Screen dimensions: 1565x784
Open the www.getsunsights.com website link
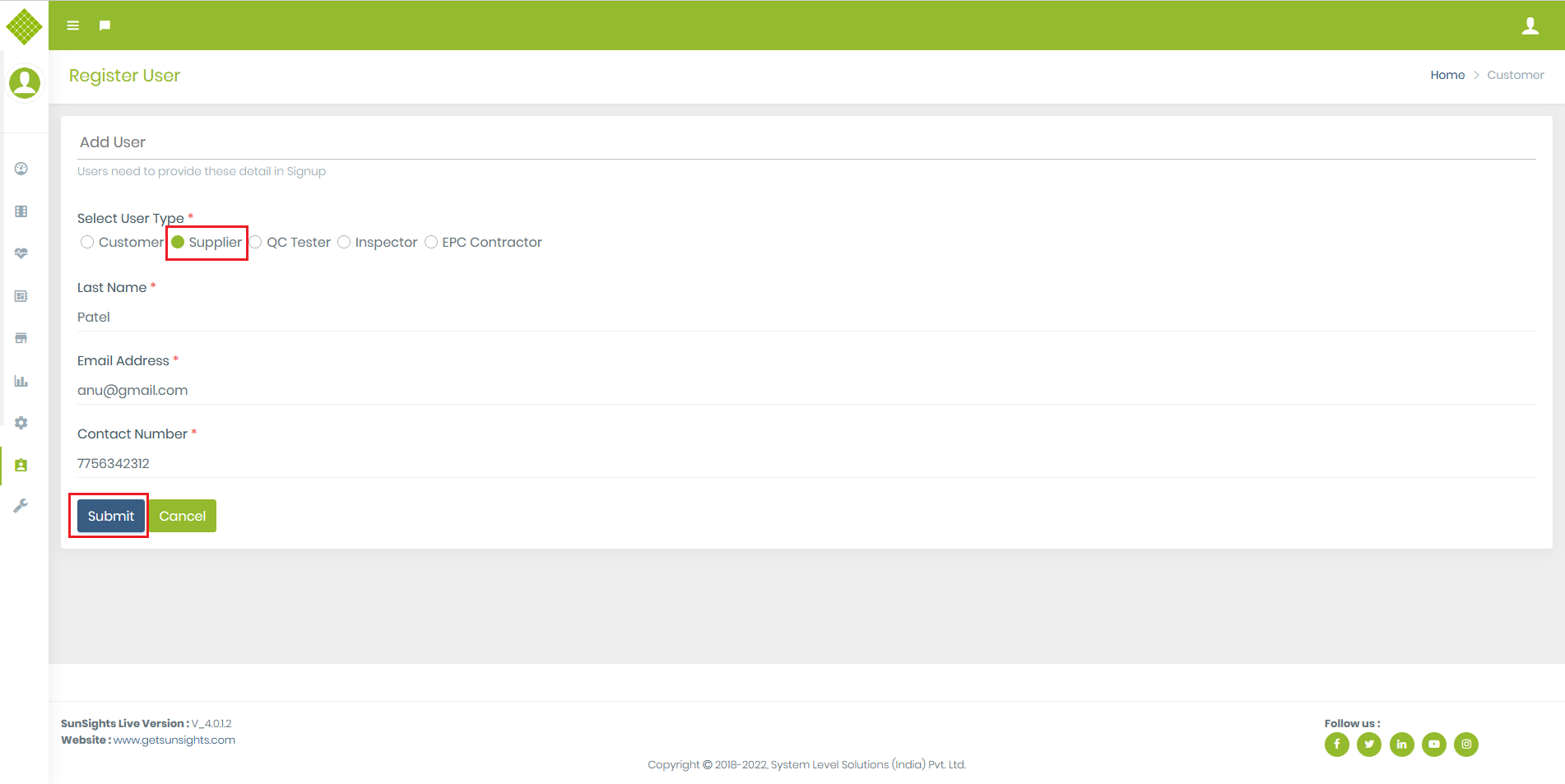click(174, 740)
